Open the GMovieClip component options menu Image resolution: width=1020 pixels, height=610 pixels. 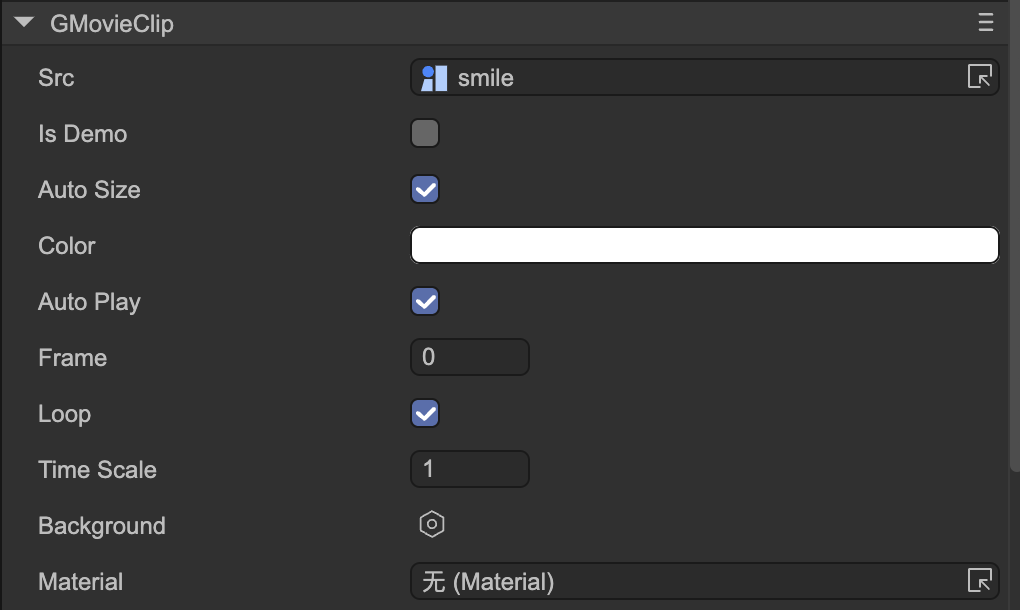pos(986,22)
